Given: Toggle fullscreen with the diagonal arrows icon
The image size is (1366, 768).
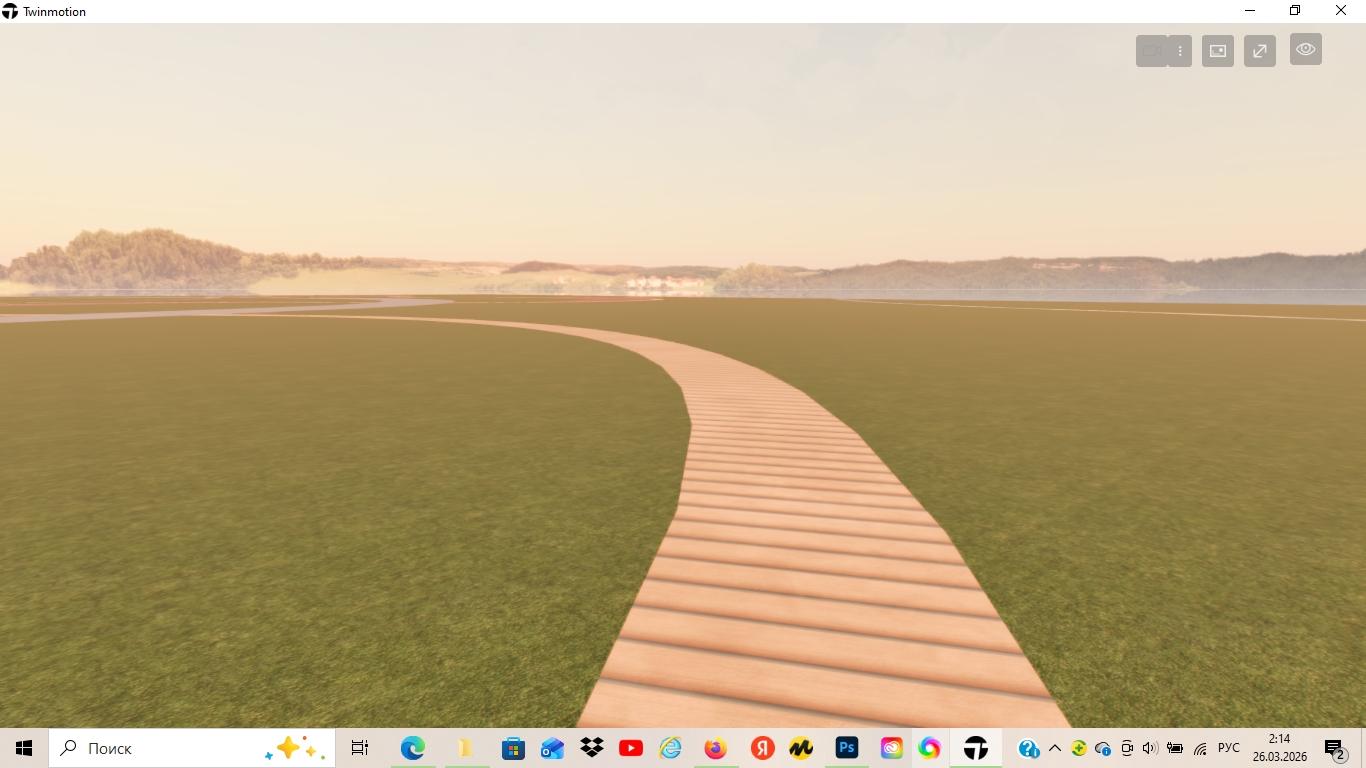Looking at the screenshot, I should 1260,51.
